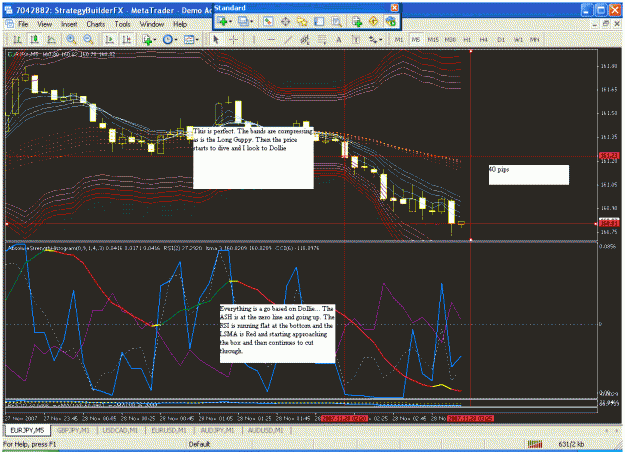The height and width of the screenshot is (452, 625).
Task: Open the View menu
Action: (45, 24)
